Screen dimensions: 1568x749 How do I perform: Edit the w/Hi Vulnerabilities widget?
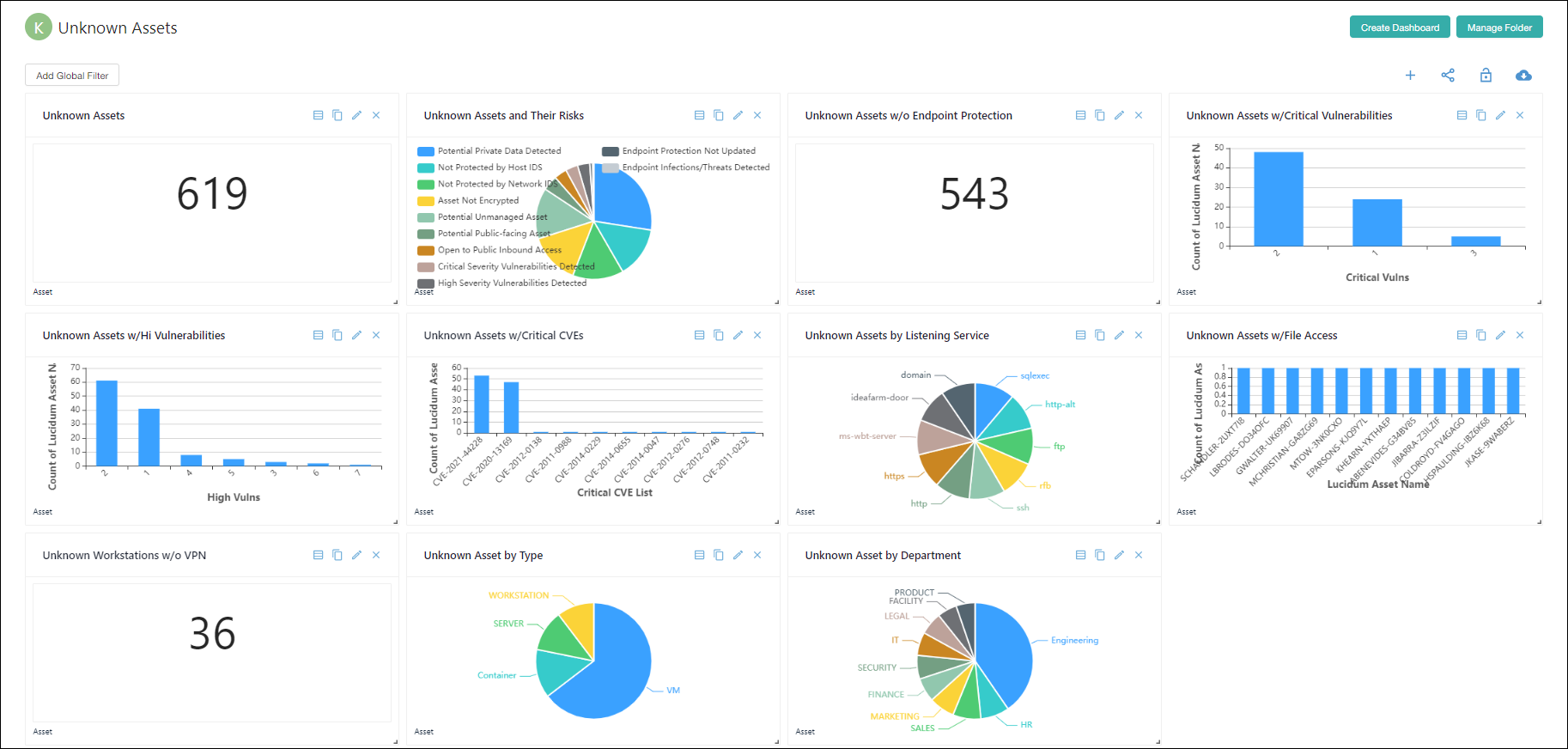(356, 335)
